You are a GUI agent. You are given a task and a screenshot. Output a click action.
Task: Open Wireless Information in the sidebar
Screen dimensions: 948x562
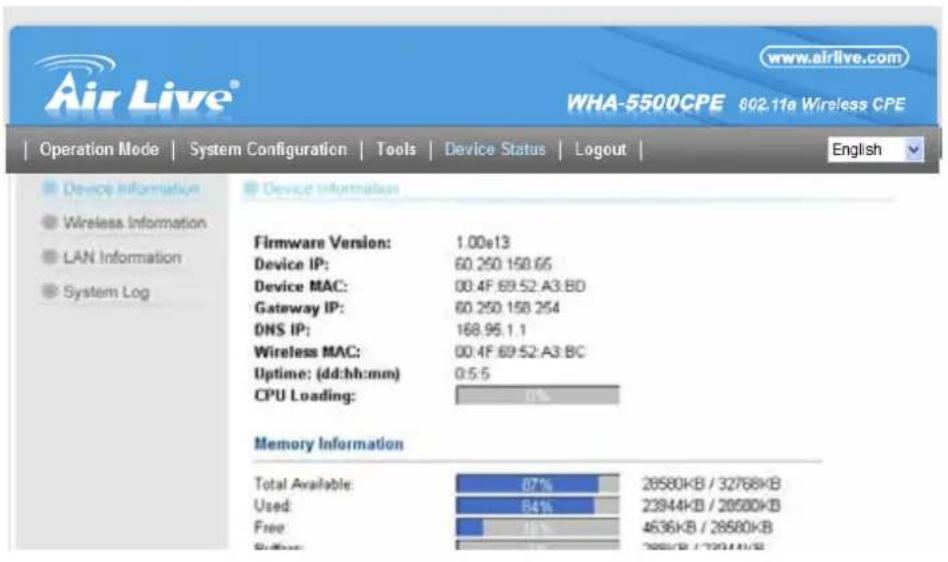click(x=135, y=223)
